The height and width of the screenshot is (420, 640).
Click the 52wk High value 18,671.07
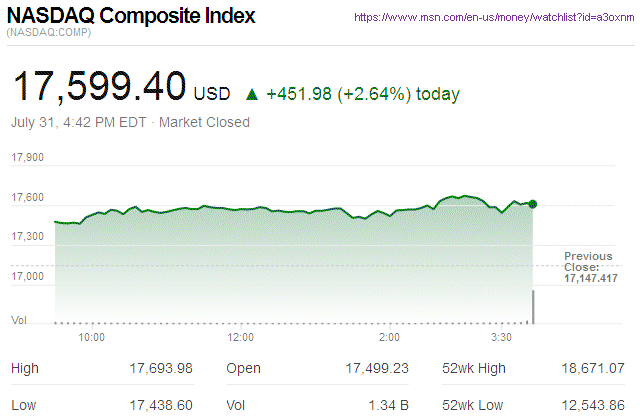(x=590, y=369)
